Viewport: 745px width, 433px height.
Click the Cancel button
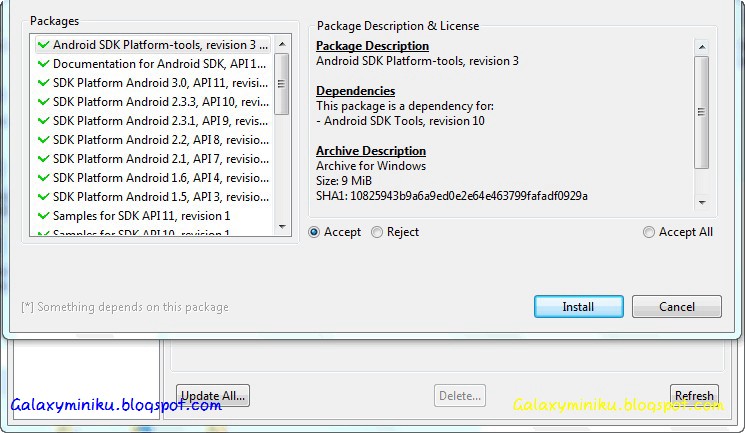(x=677, y=307)
